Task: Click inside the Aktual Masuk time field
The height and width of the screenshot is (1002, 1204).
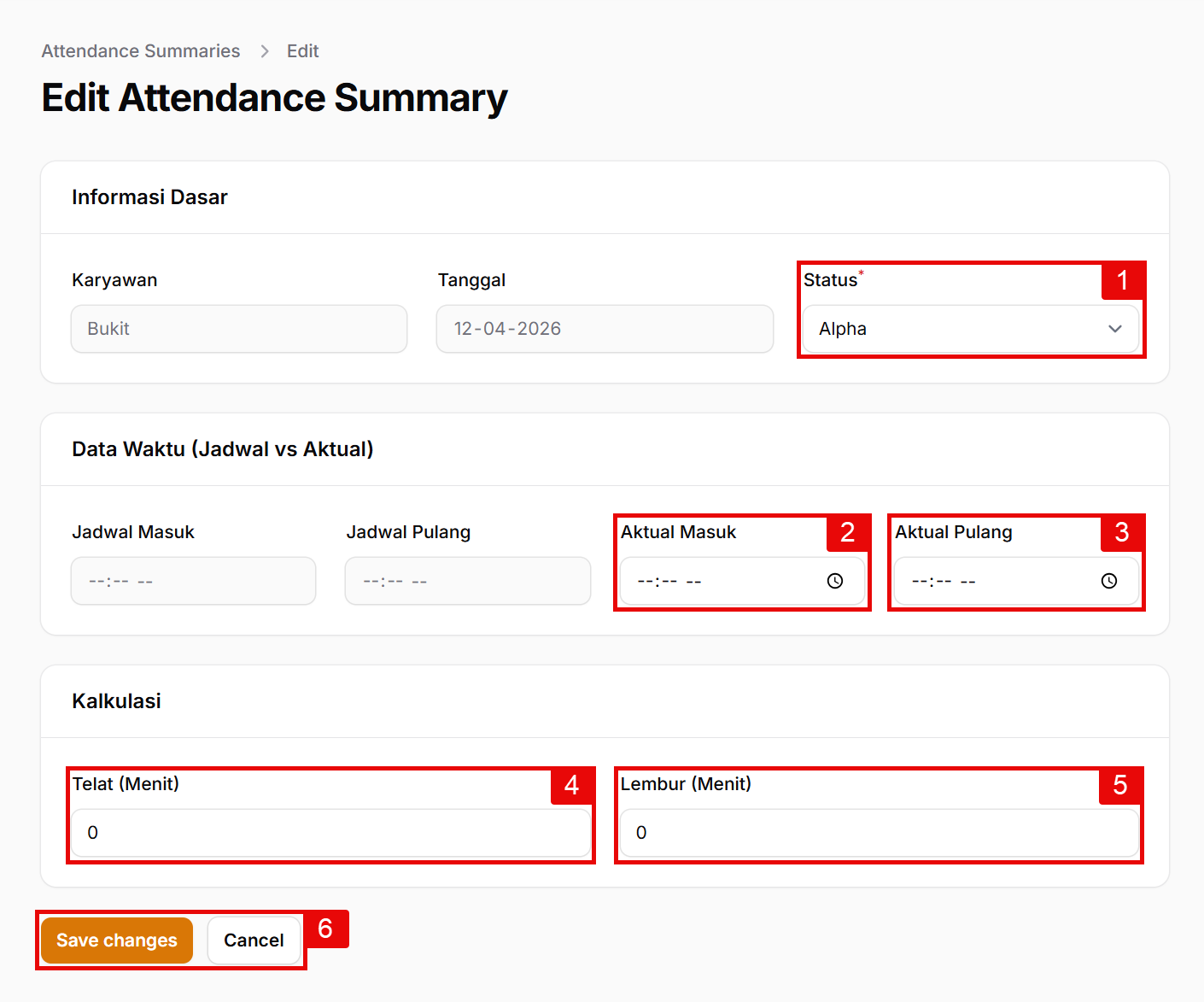Action: (717, 581)
